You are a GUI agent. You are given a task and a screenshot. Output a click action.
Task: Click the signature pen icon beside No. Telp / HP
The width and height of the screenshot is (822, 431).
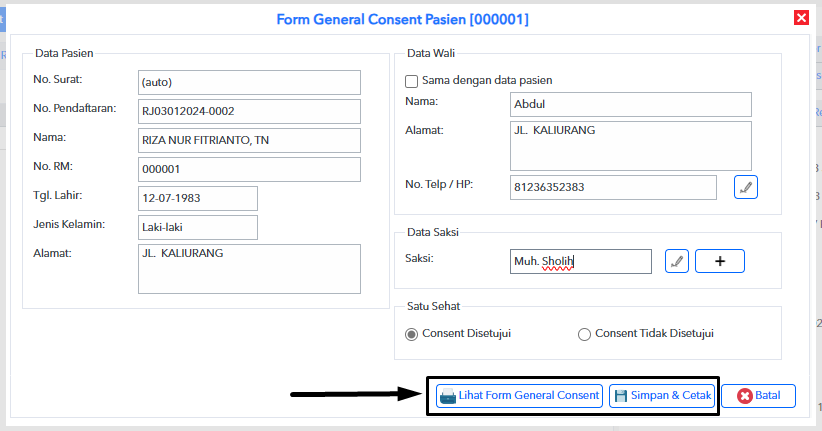click(745, 187)
